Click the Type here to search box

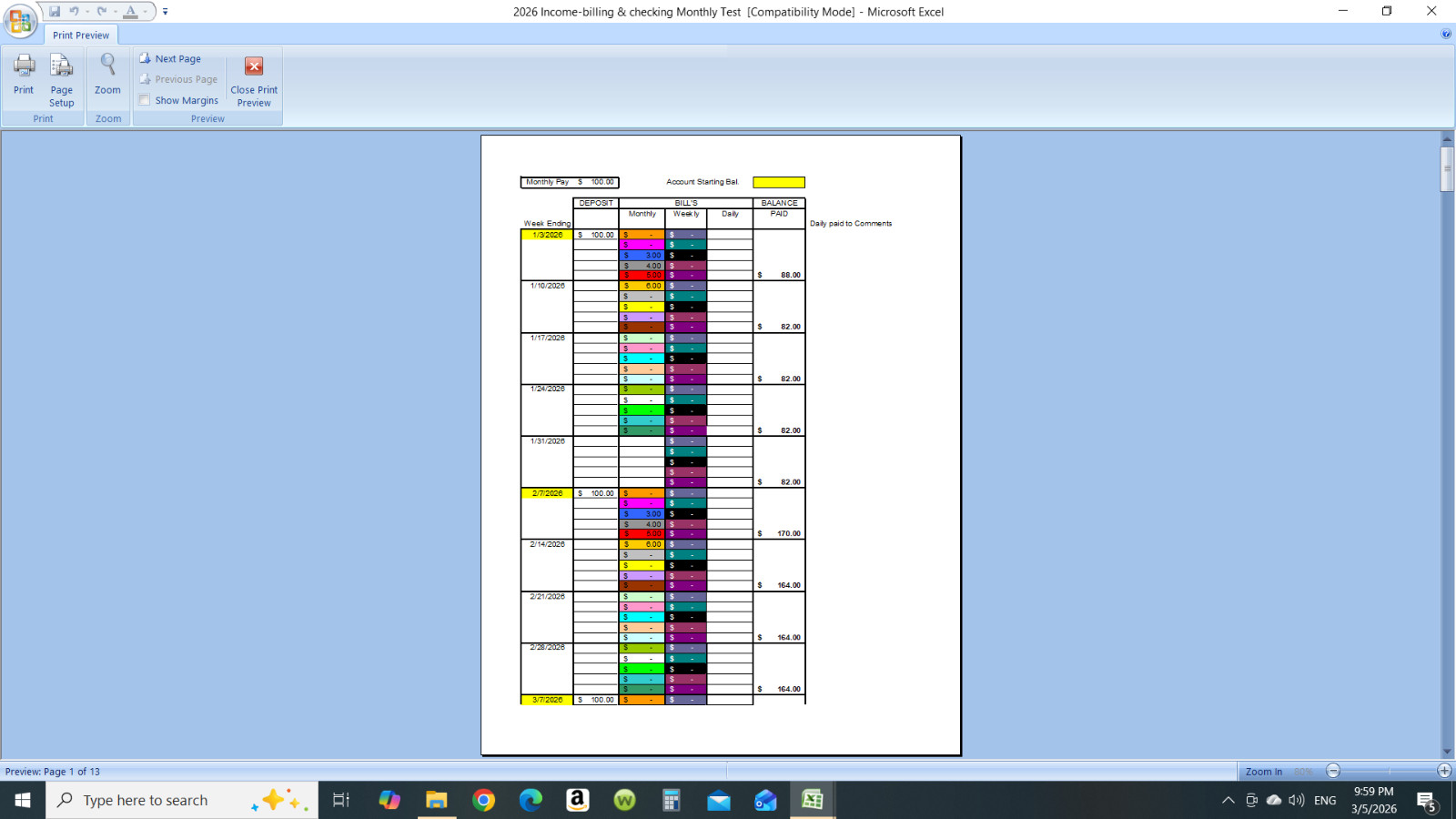coord(182,800)
